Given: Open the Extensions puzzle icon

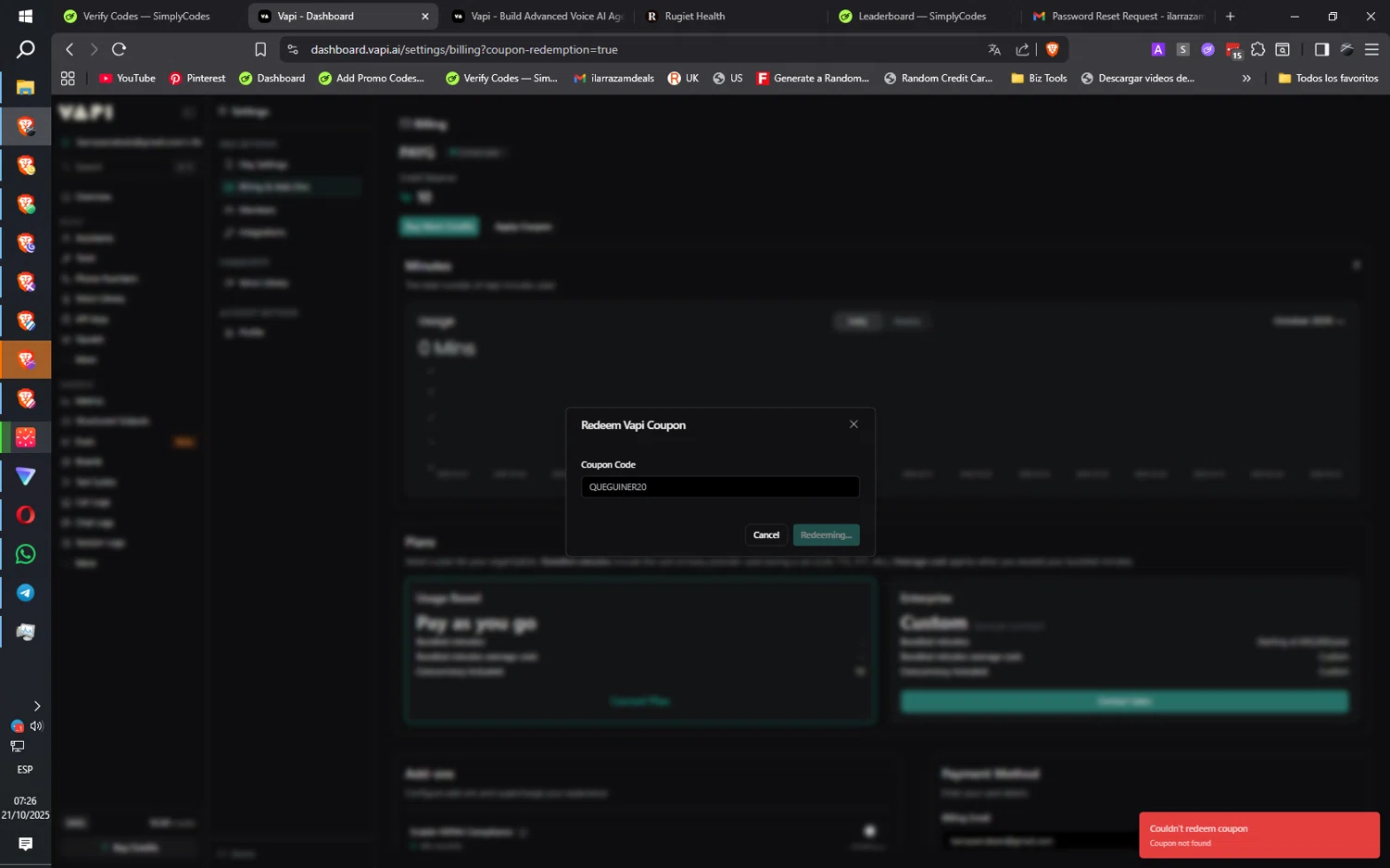Looking at the screenshot, I should tap(1257, 50).
